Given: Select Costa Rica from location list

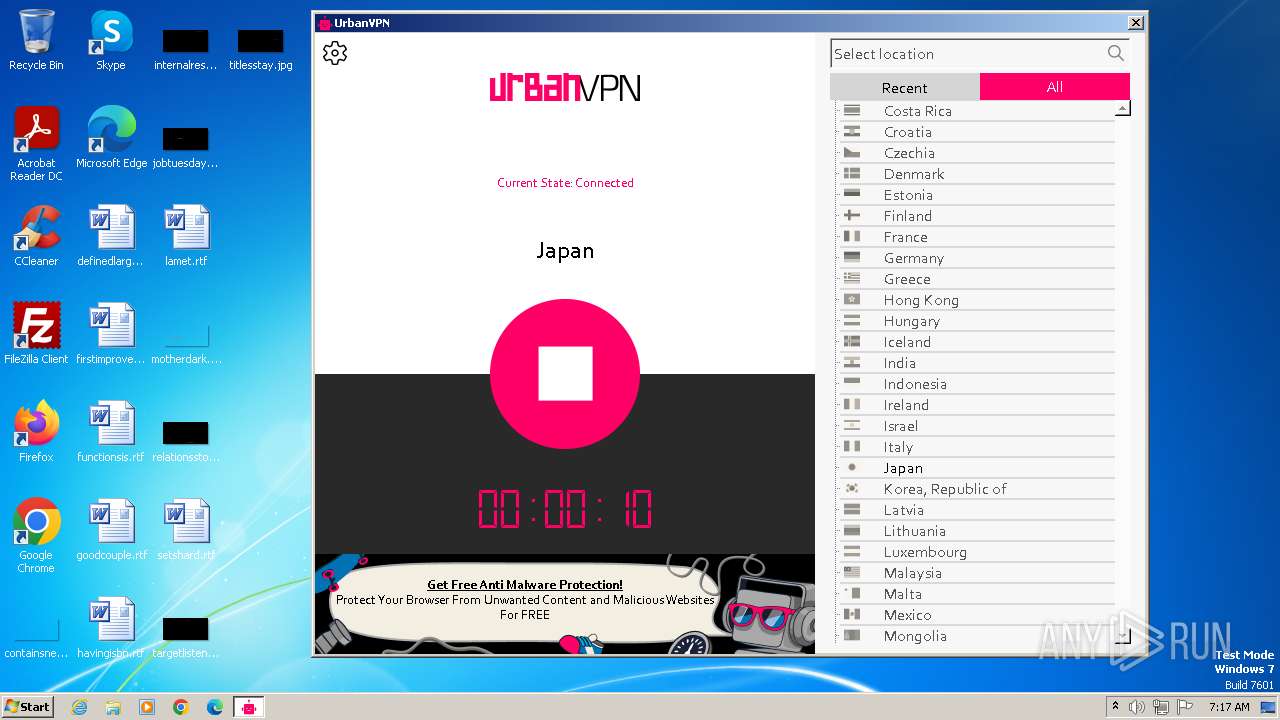Looking at the screenshot, I should (x=975, y=111).
